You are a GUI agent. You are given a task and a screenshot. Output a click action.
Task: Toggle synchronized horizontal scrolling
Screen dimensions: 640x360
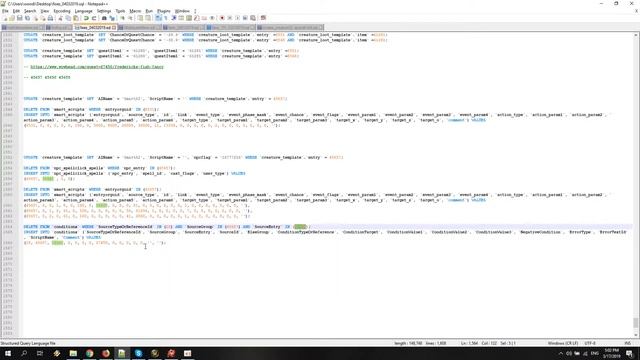tap(149, 18)
